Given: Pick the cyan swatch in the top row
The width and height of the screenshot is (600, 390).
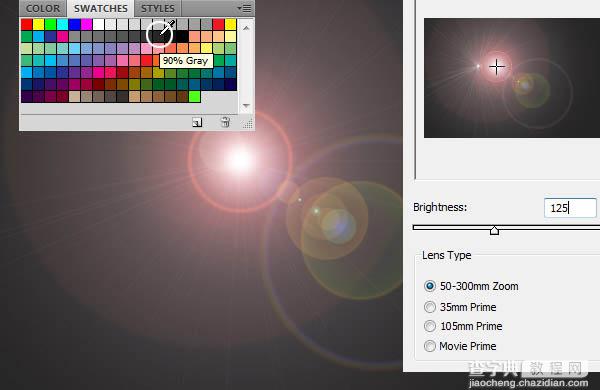Looking at the screenshot, I should pos(62,24).
